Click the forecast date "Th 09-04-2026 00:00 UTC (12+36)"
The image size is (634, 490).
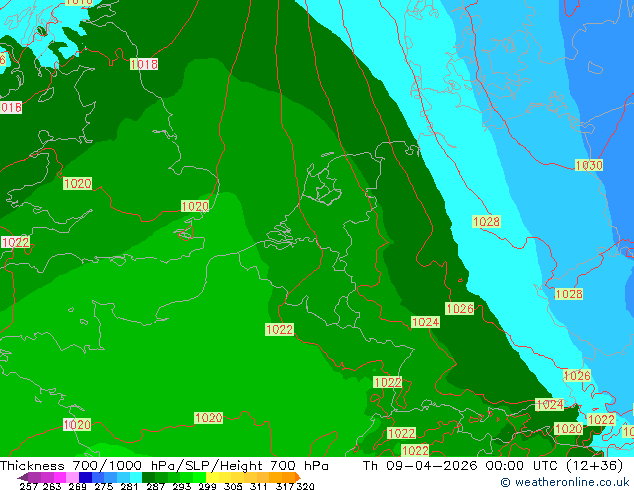[492, 465]
